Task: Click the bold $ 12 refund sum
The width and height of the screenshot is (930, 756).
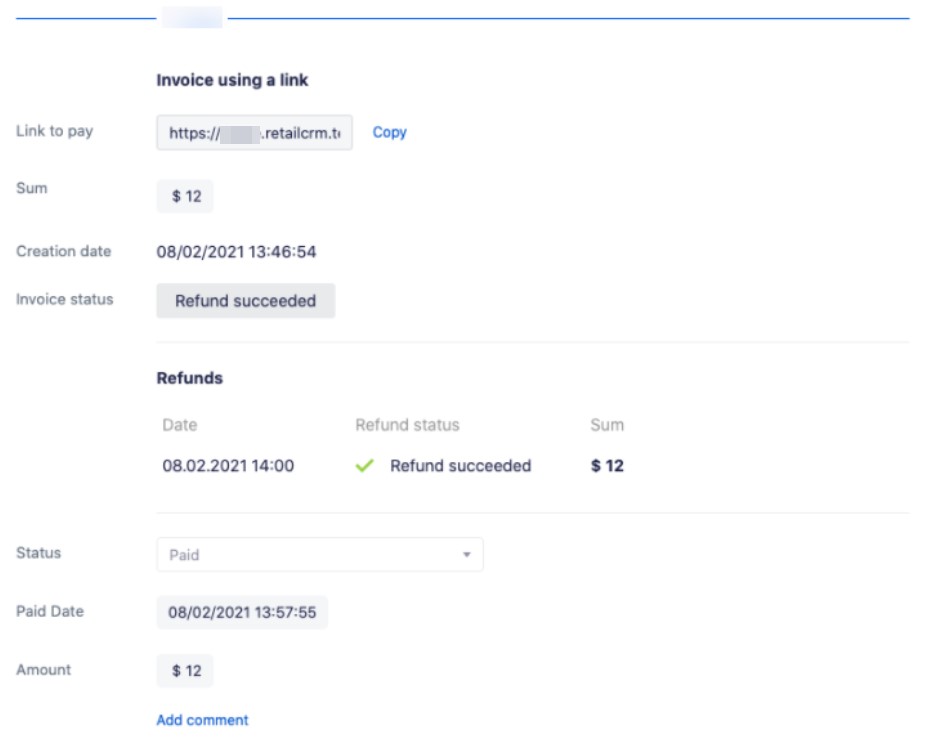Action: point(607,465)
